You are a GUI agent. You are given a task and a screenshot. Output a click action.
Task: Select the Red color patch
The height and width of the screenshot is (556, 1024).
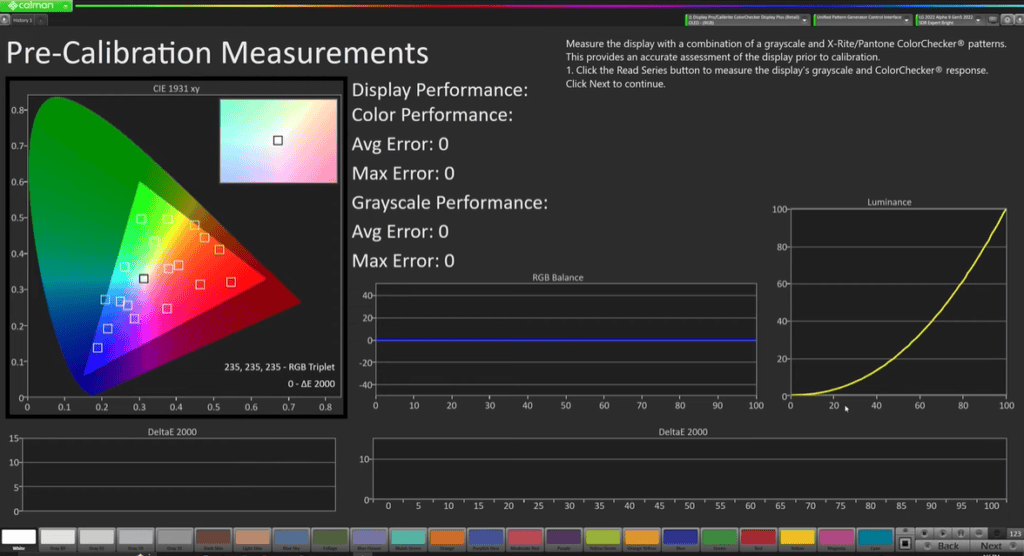758,539
